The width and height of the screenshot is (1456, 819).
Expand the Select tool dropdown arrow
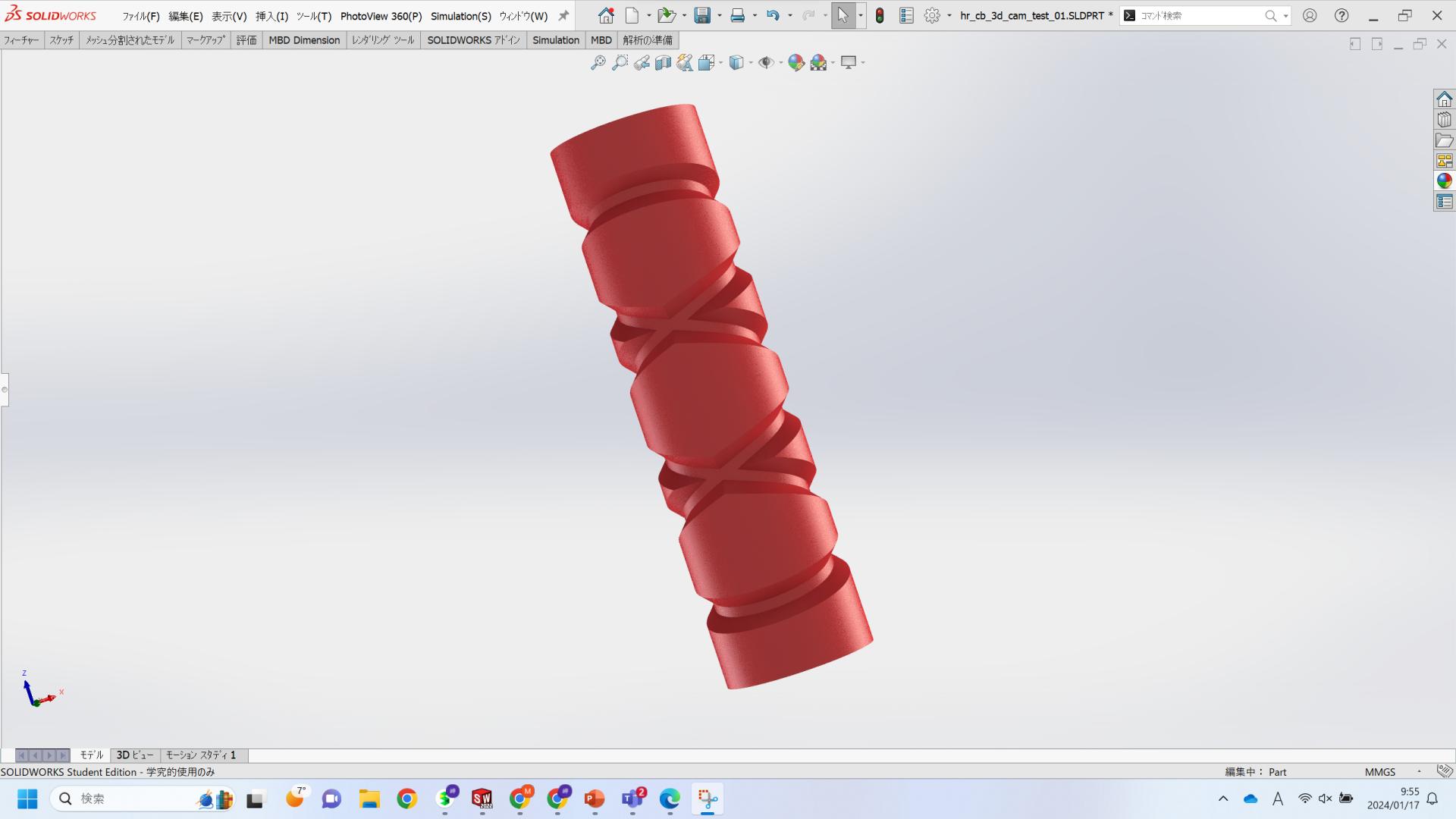tap(861, 15)
